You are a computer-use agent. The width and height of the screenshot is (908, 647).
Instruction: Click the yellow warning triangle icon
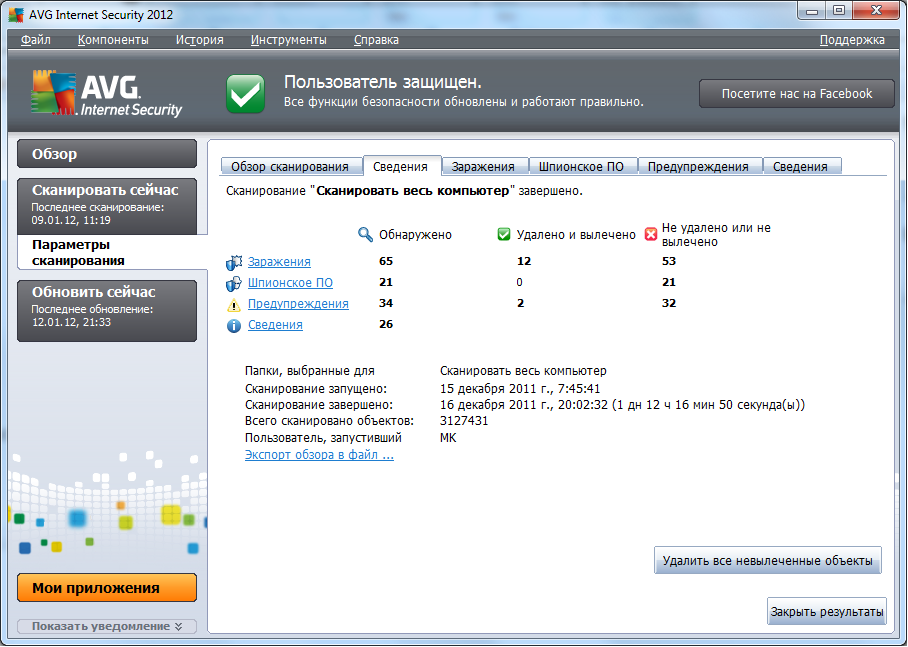click(234, 305)
